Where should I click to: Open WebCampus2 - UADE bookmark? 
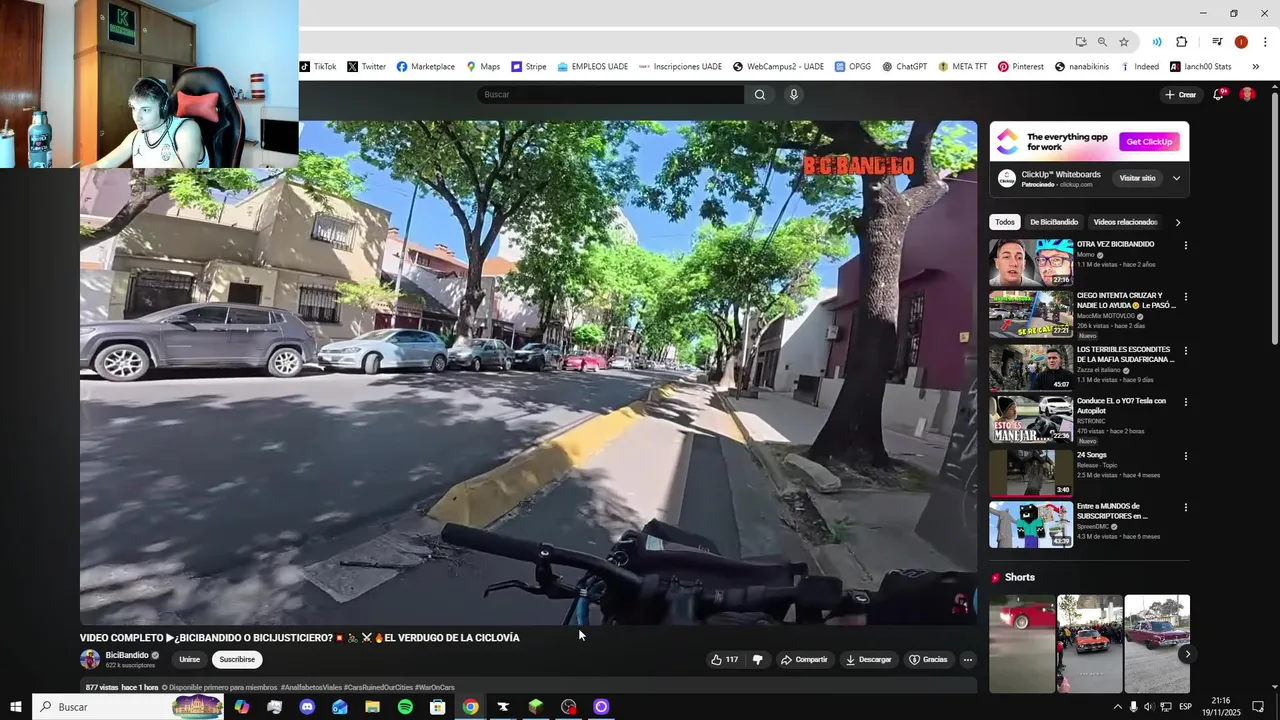[x=778, y=67]
